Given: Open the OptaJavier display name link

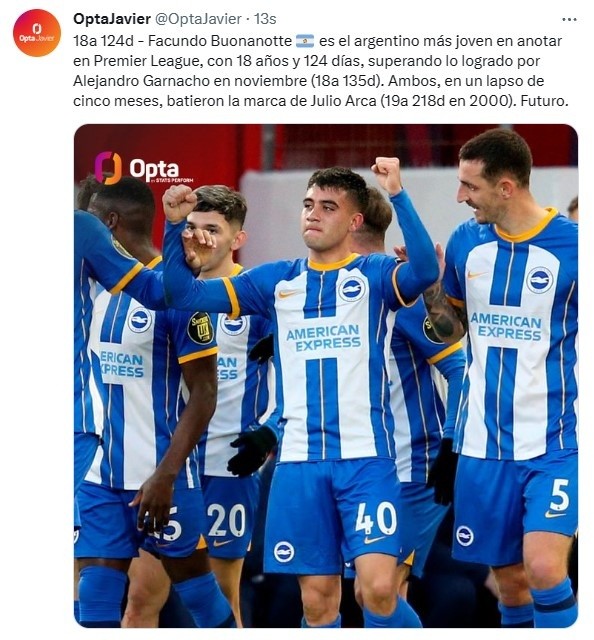Looking at the screenshot, I should 112,19.
